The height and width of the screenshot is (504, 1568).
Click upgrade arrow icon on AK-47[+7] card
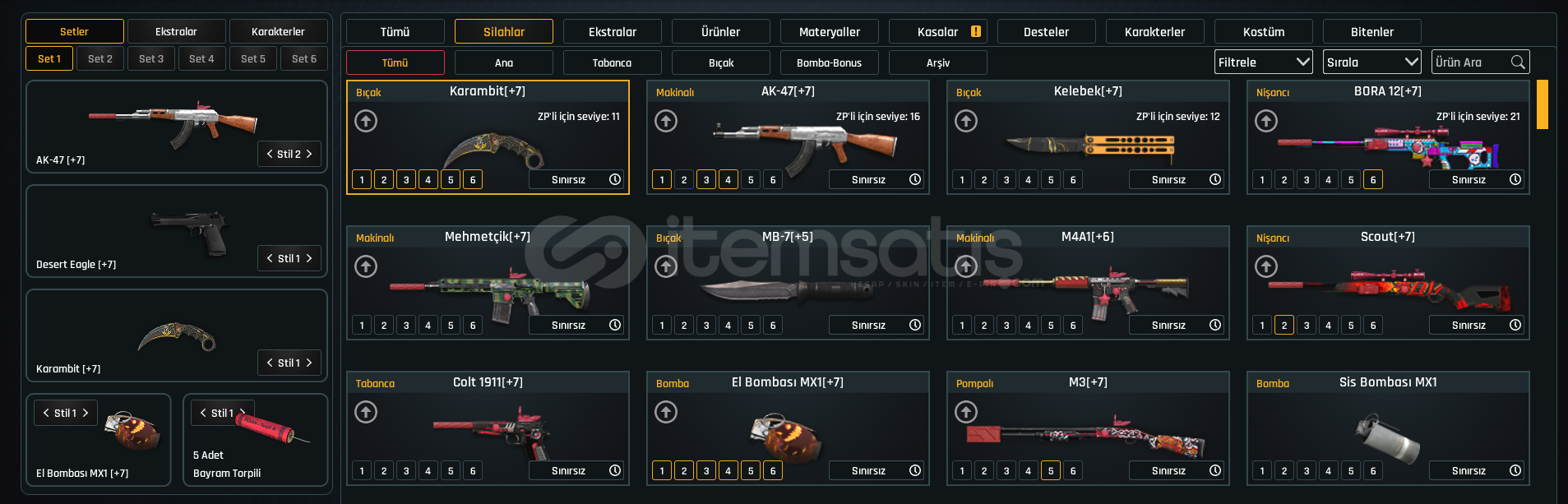click(666, 121)
